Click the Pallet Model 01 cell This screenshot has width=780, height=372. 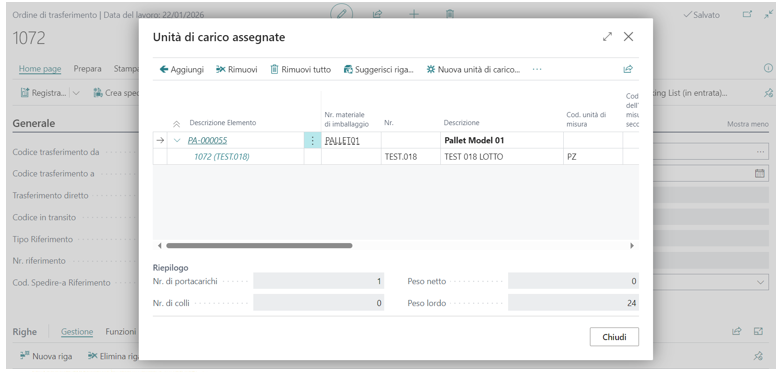click(x=502, y=141)
